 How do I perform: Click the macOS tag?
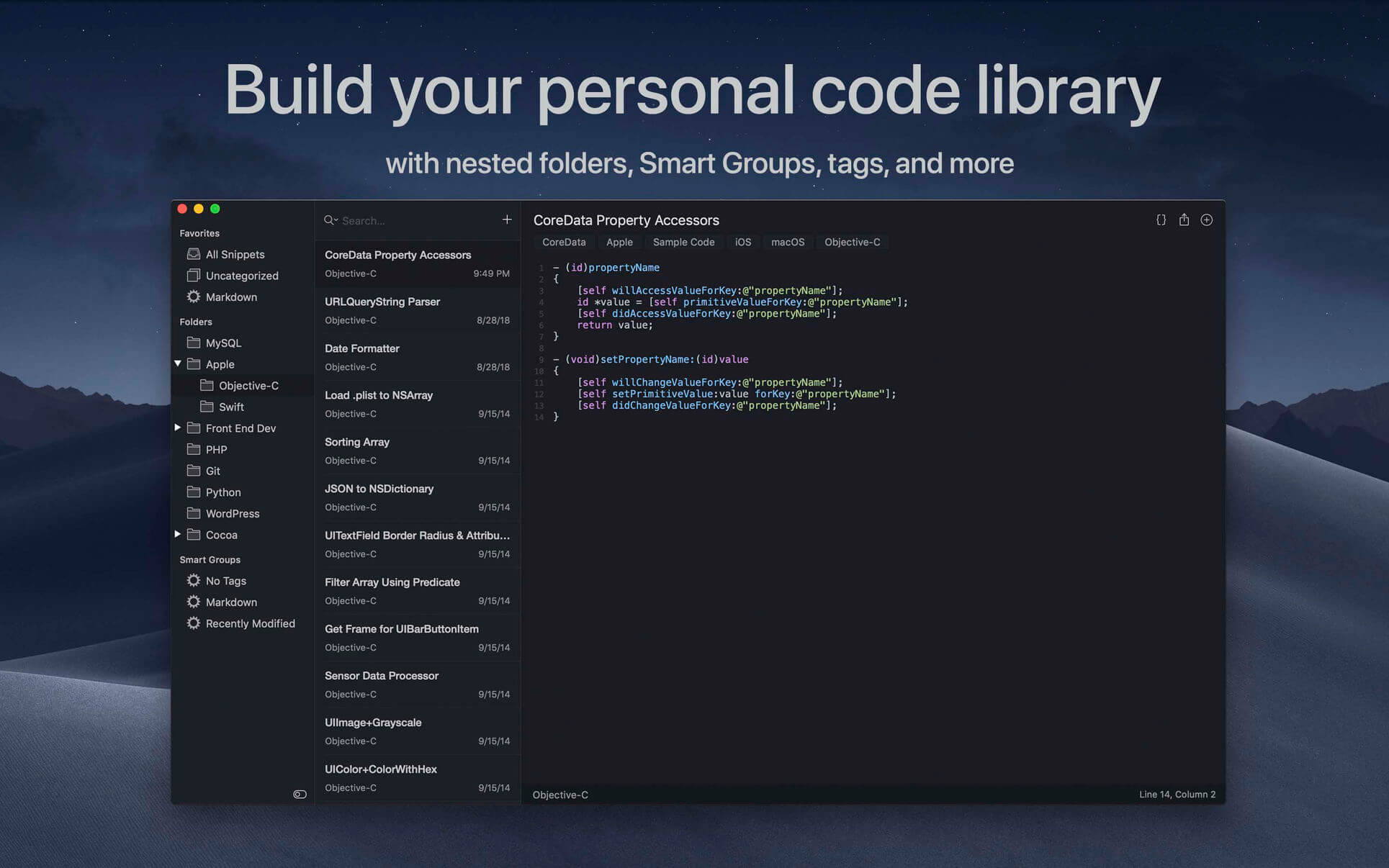(x=787, y=243)
